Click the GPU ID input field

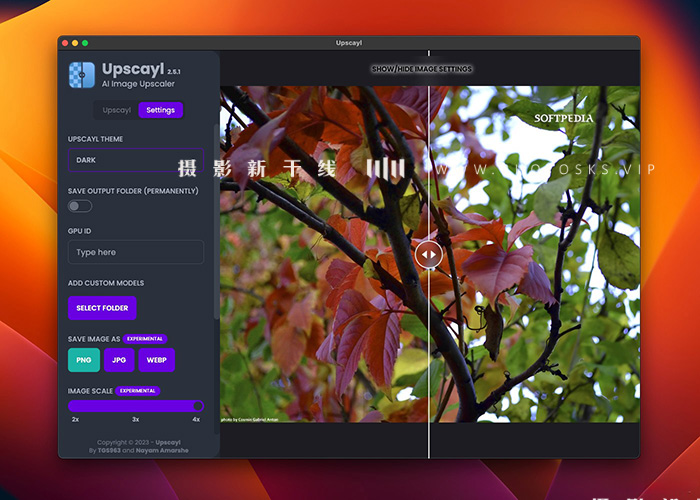coord(136,252)
